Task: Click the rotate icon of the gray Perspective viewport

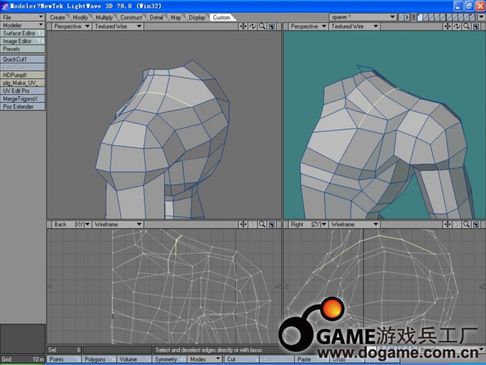Action: click(253, 26)
